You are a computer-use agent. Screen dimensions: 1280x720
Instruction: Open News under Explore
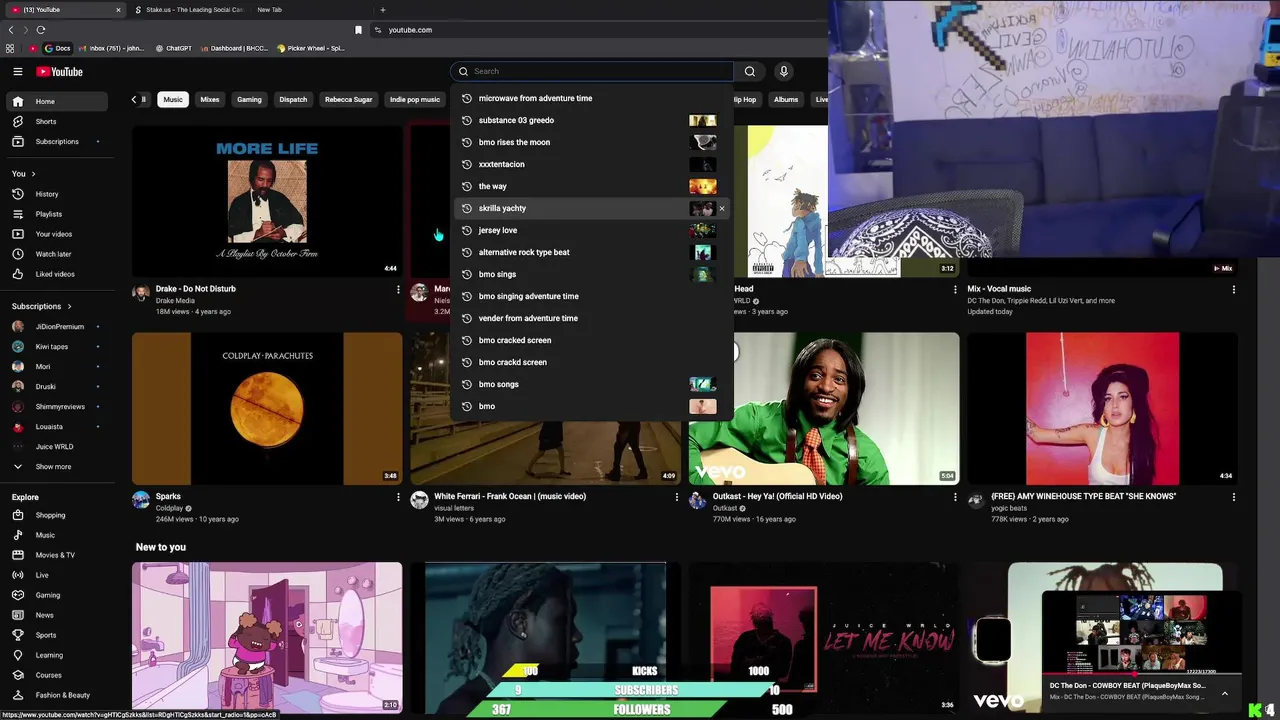[56, 615]
